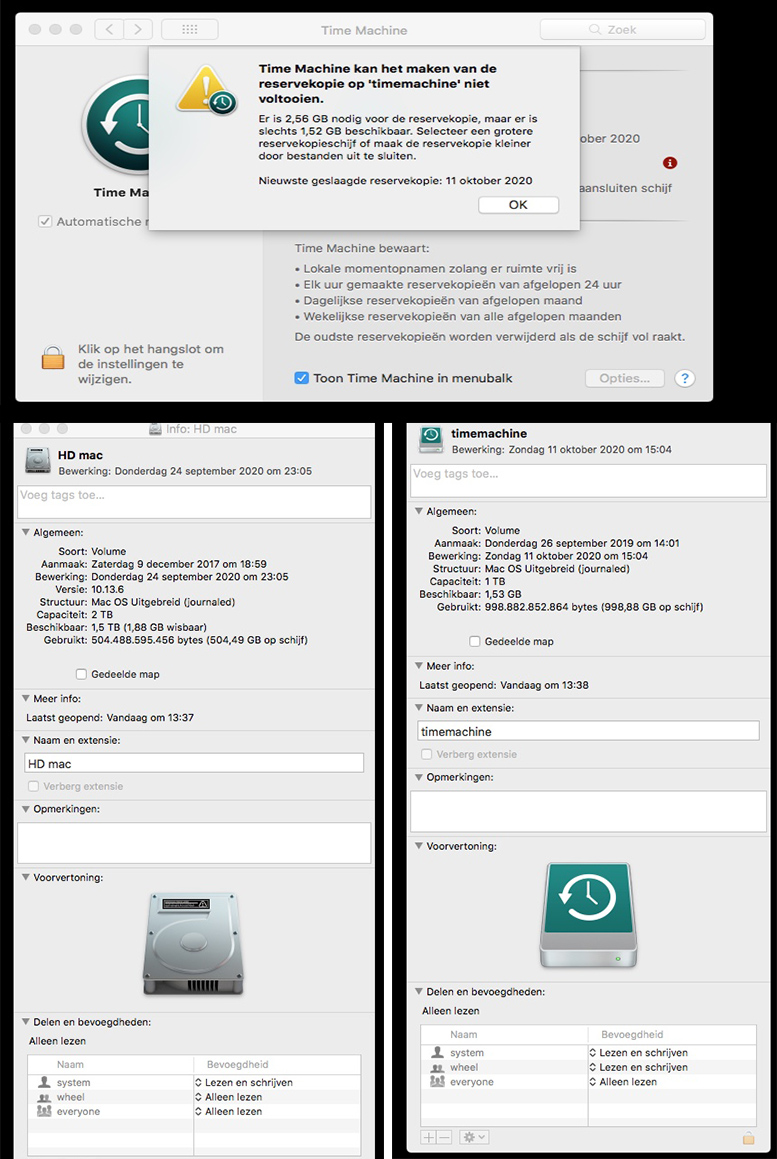
Task: Click the back navigation arrow
Action: [x=111, y=30]
